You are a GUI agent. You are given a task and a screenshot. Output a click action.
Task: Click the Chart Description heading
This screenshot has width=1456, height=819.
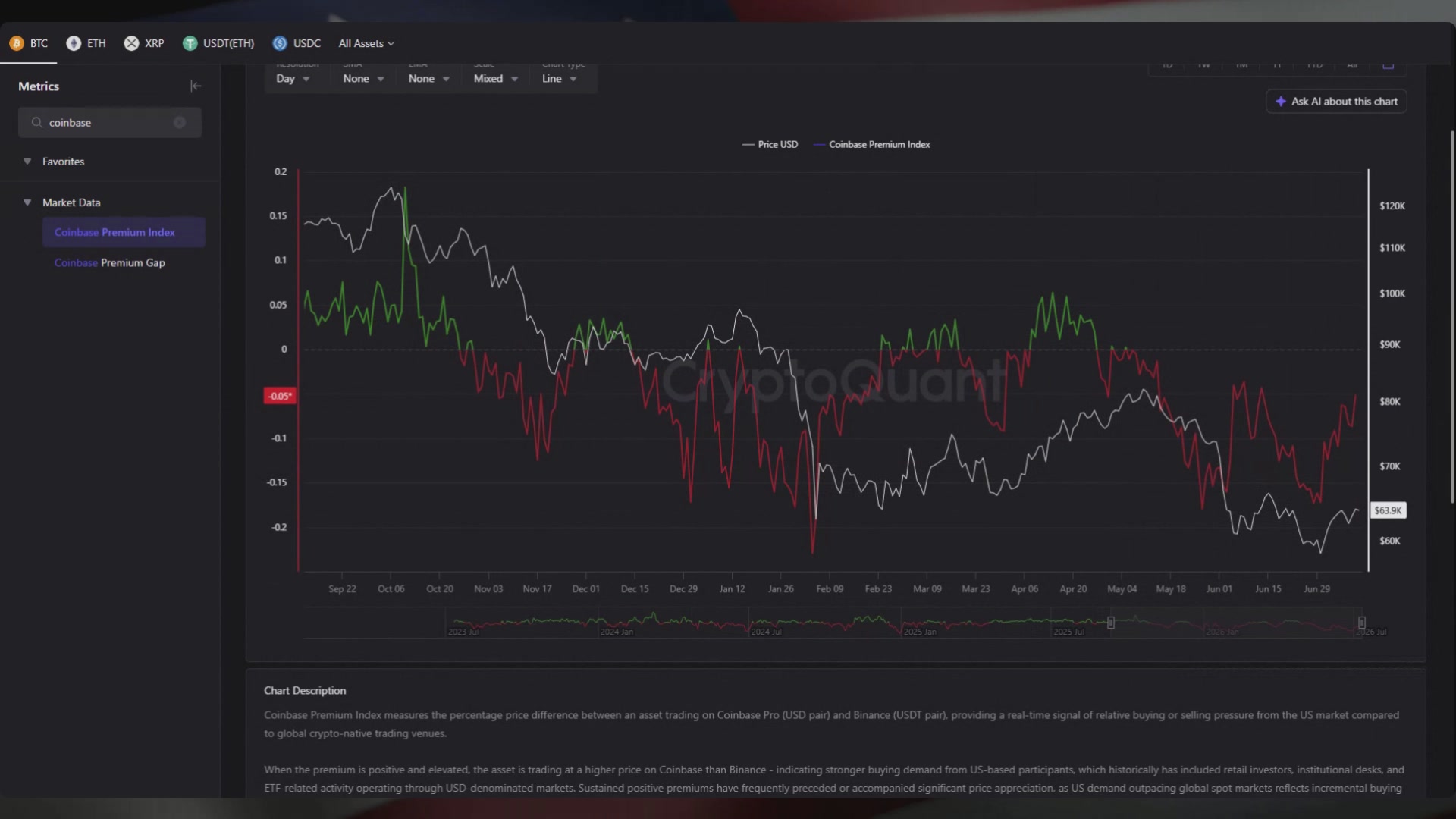tap(305, 690)
